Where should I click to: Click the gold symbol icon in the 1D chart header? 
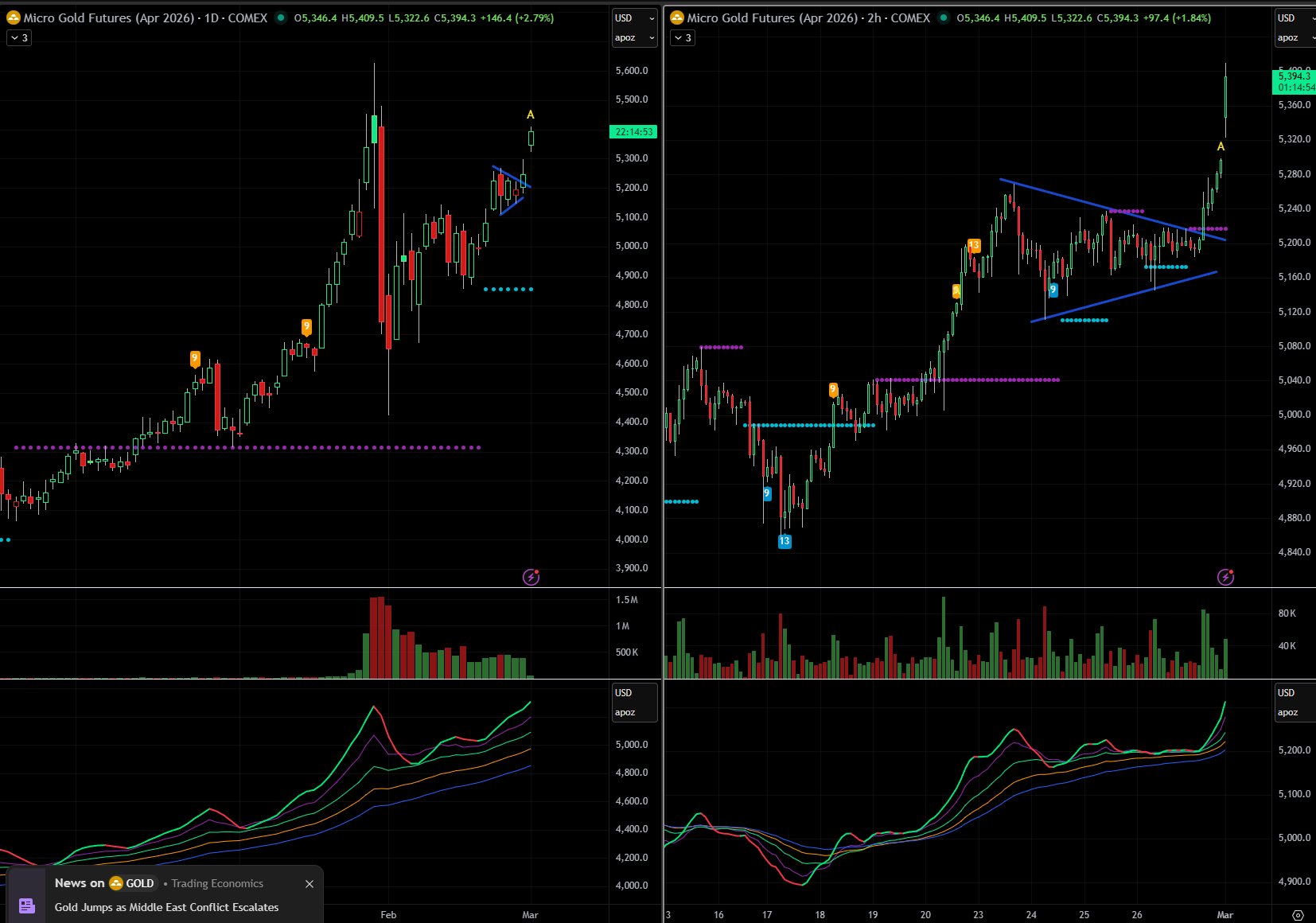[14, 18]
